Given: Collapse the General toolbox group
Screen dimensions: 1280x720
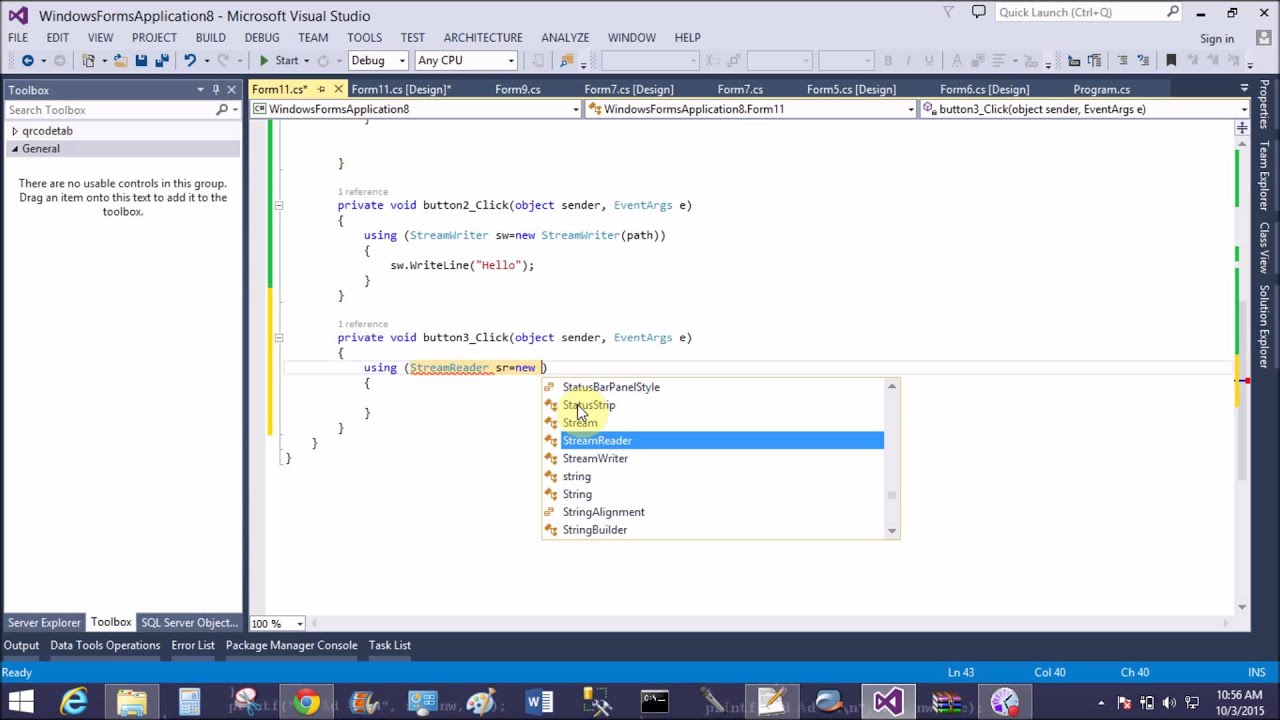Looking at the screenshot, I should click(14, 149).
